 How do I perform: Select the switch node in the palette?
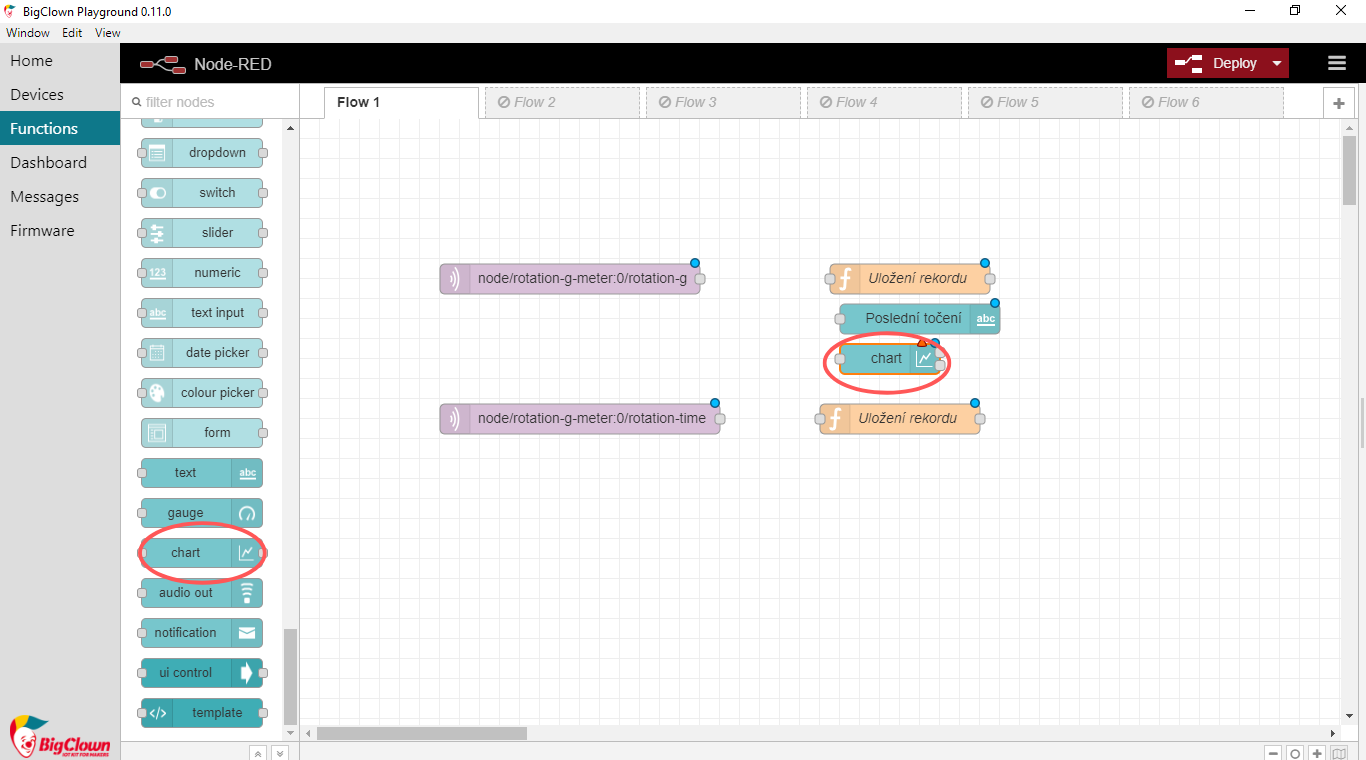[202, 193]
